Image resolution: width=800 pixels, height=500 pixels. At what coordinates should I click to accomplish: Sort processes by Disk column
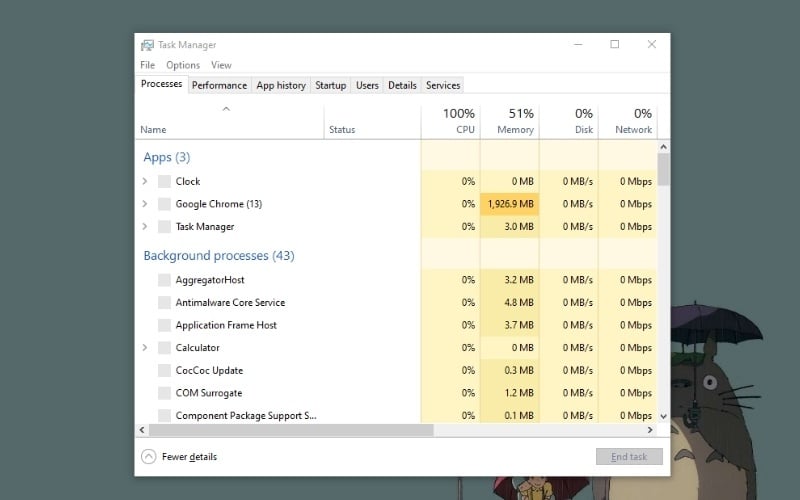(569, 122)
